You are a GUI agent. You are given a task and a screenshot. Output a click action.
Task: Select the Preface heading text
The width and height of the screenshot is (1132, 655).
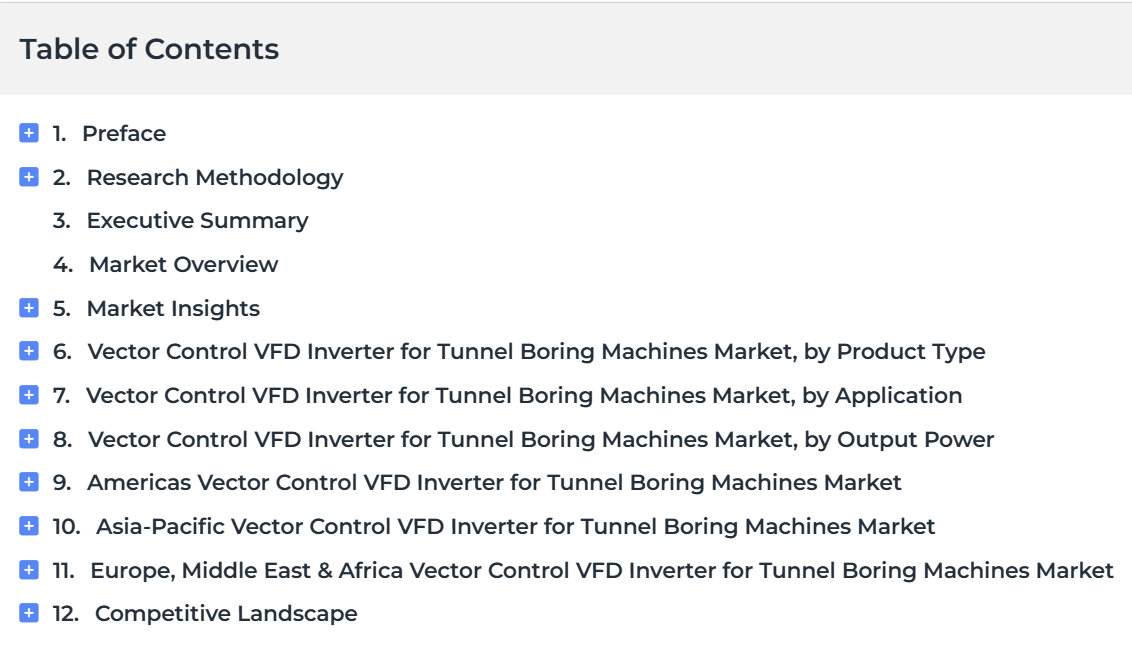point(124,134)
